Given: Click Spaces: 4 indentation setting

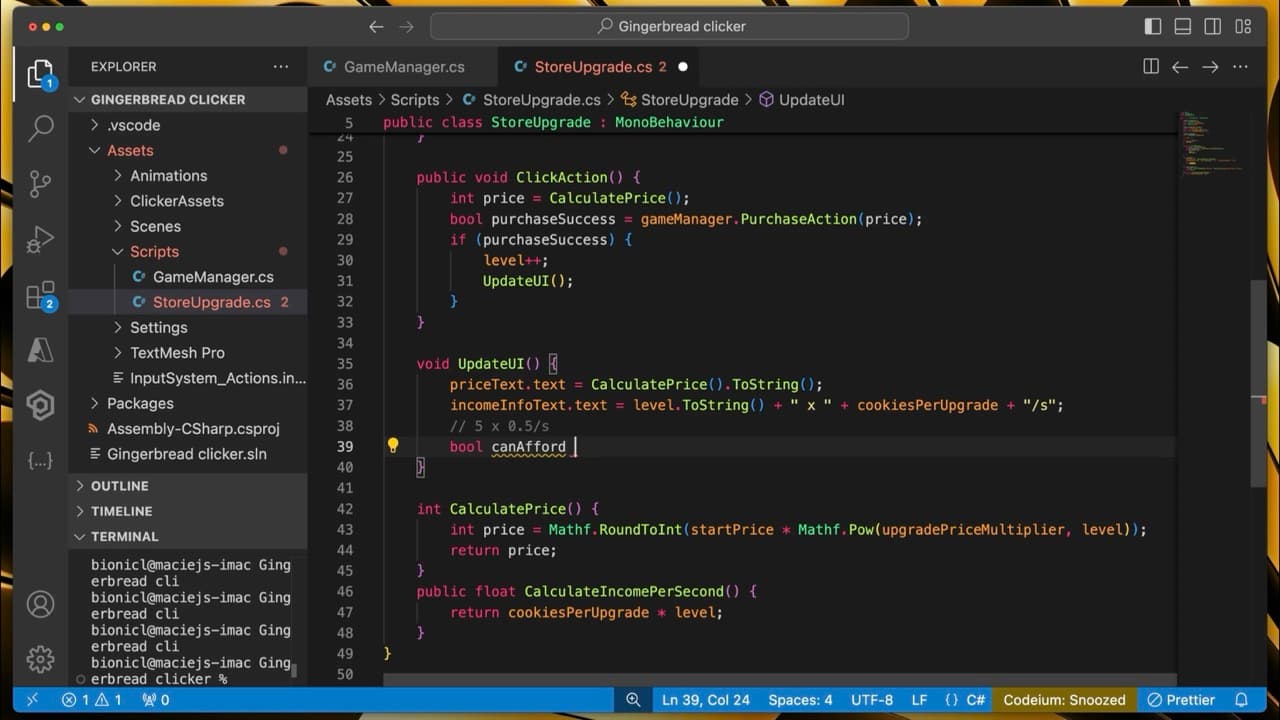Looking at the screenshot, I should [800, 700].
